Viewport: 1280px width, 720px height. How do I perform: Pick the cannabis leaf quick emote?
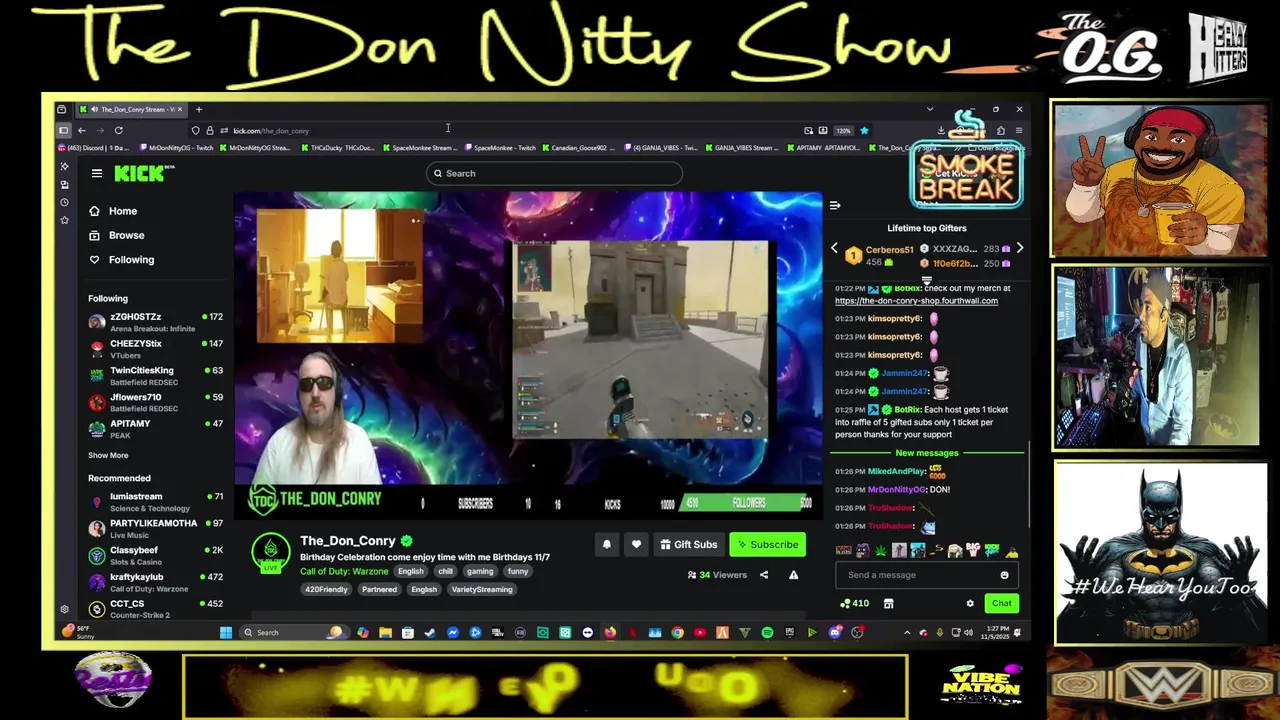[880, 551]
